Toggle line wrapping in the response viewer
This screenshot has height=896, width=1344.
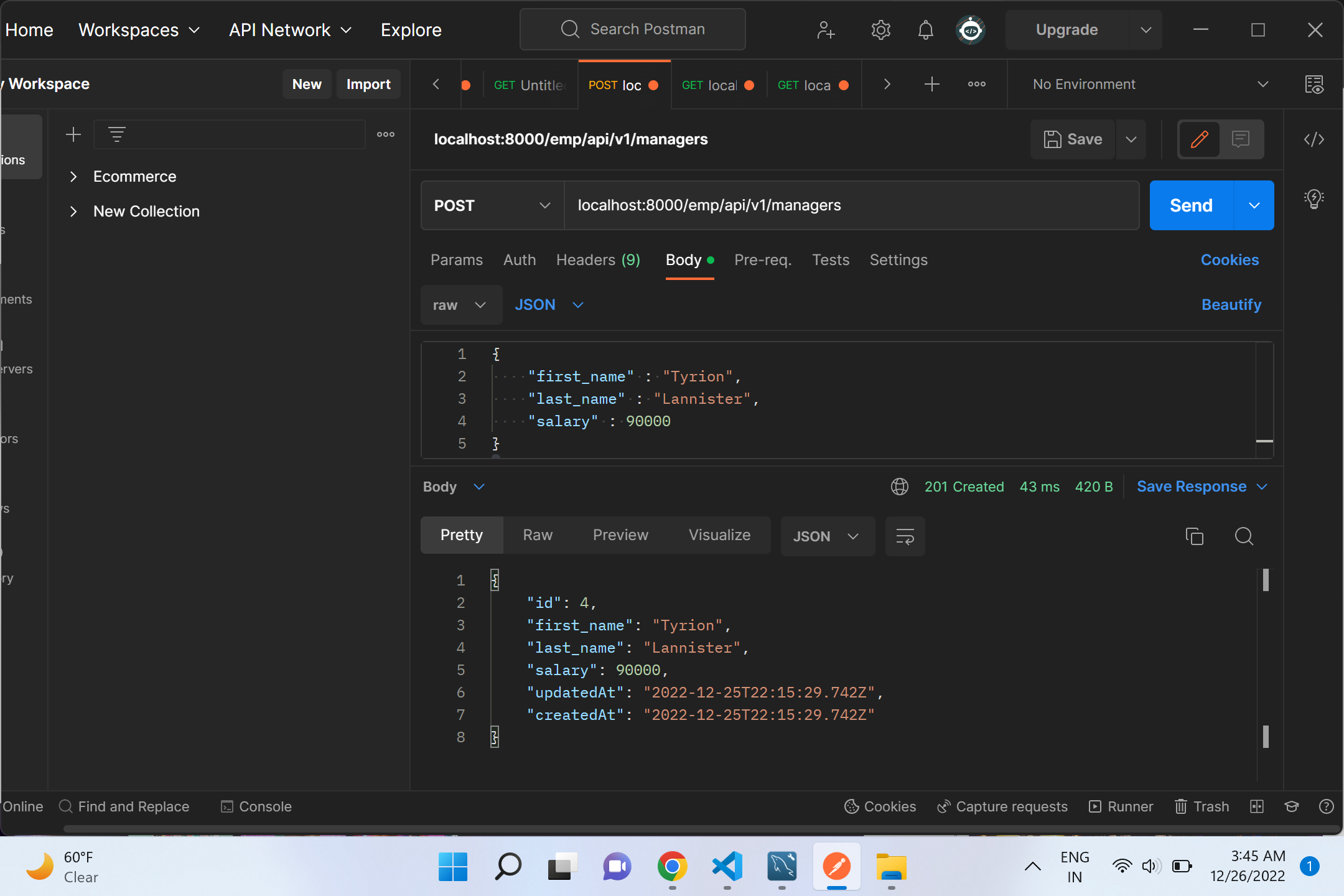(905, 536)
